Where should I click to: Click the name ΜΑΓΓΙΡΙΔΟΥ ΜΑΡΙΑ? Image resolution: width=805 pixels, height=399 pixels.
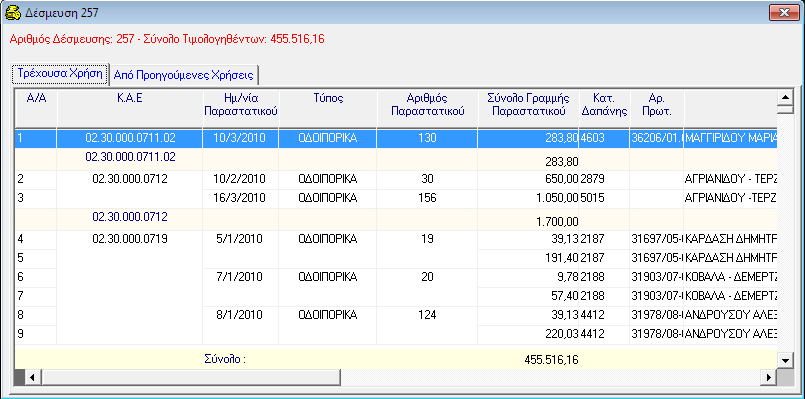point(731,138)
